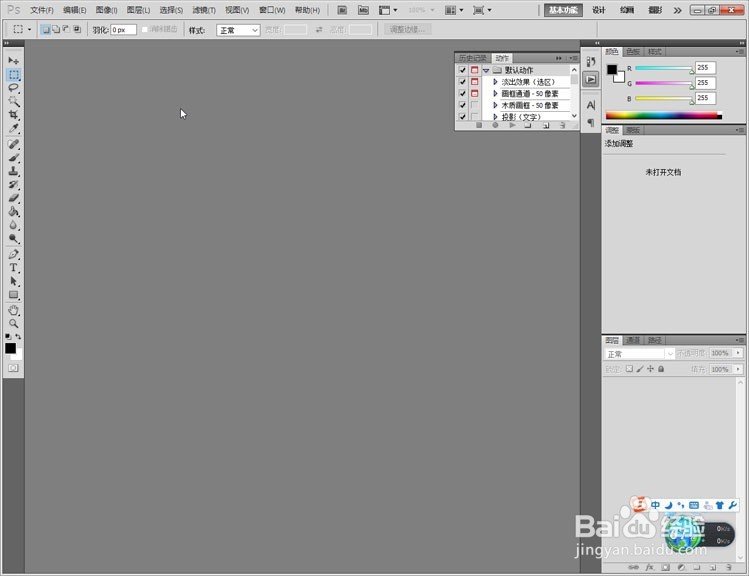Image resolution: width=749 pixels, height=576 pixels.
Task: Open the Paragraph panel icon in dock
Action: pos(591,122)
